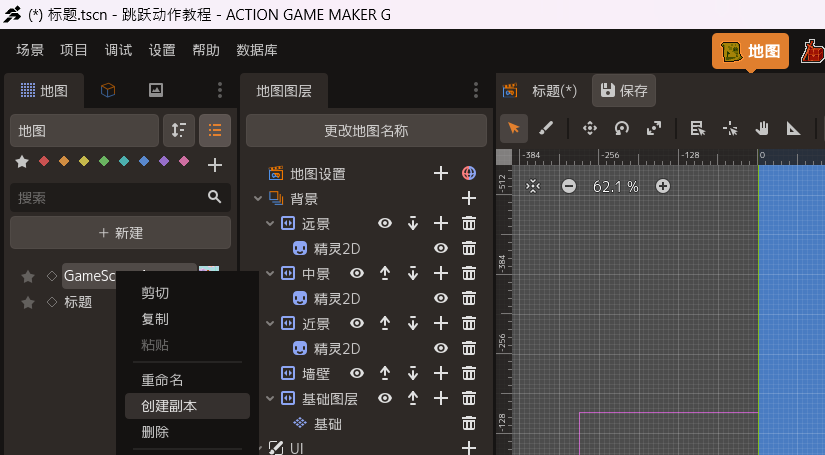Open the 数据库 menu
Screen dimensions: 825x455
pos(257,50)
